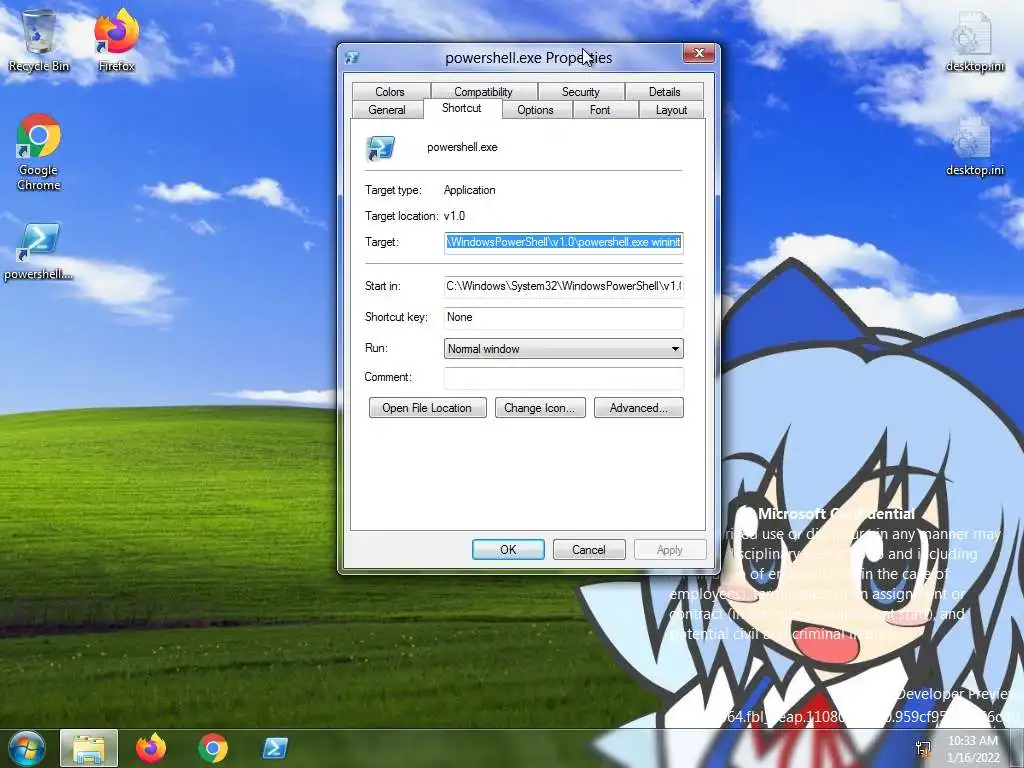Click the Change Icon button

(540, 408)
